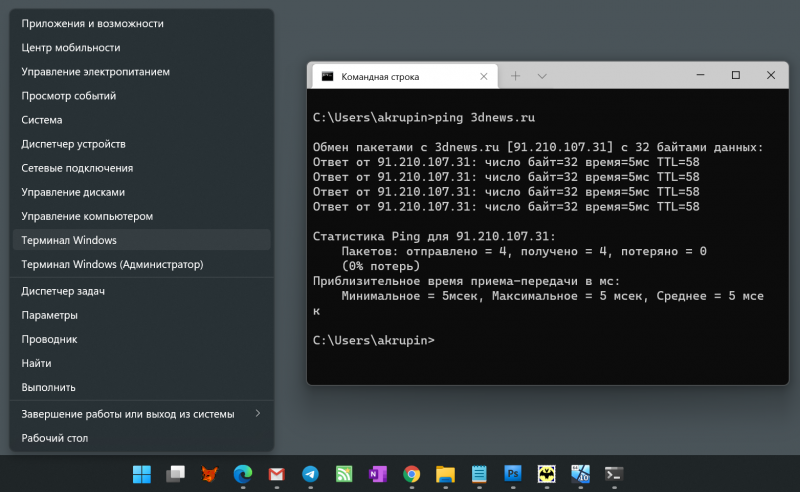Add a new terminal tab with plus button
The width and height of the screenshot is (800, 492).
[516, 76]
